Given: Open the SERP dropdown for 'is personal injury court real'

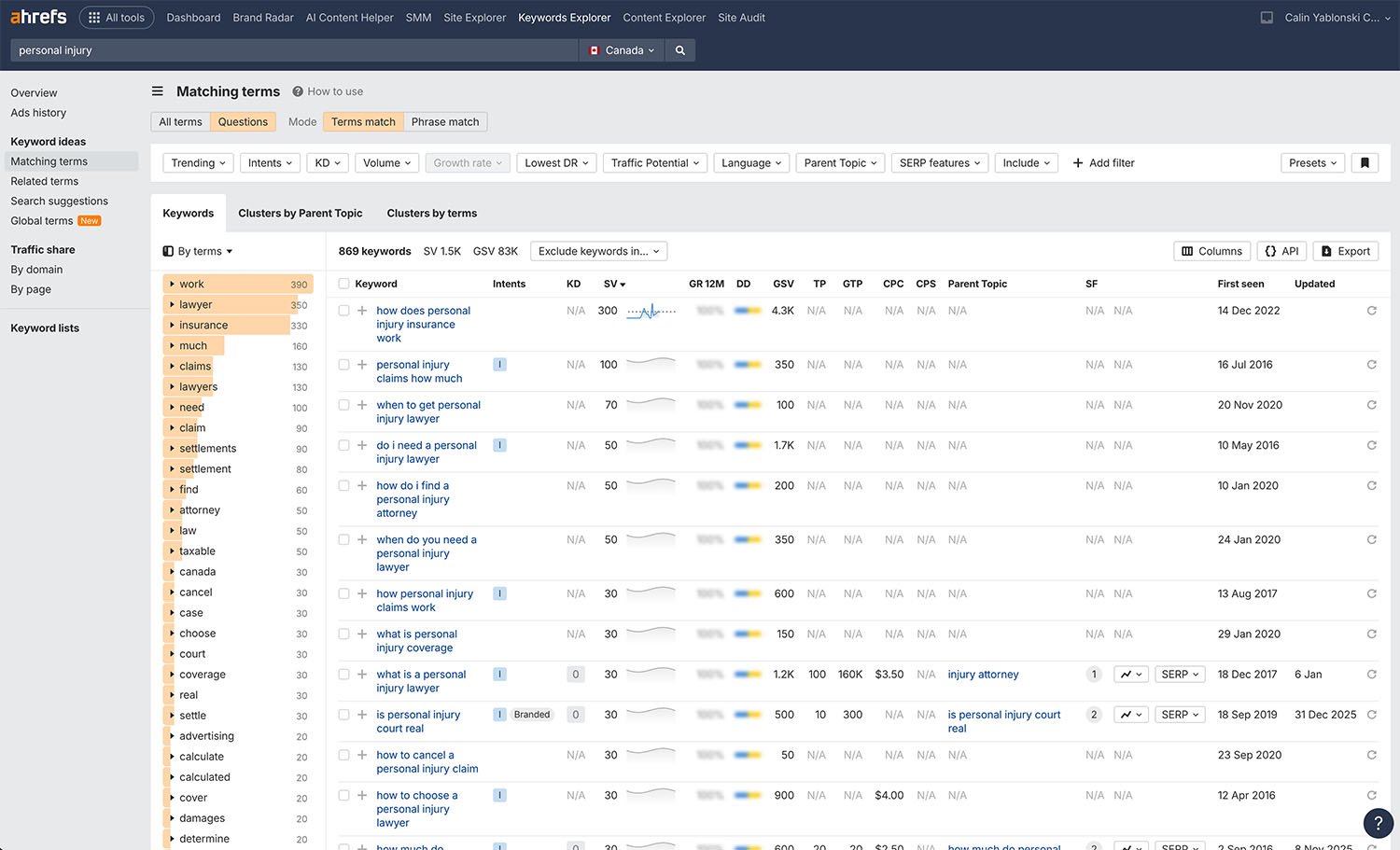Looking at the screenshot, I should point(1179,714).
